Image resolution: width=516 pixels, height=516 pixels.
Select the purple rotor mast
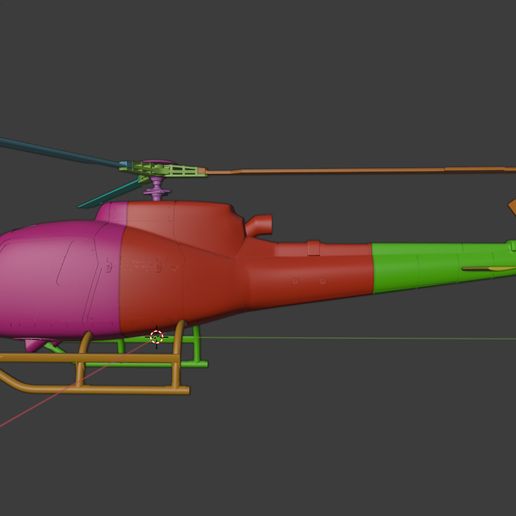click(x=157, y=189)
